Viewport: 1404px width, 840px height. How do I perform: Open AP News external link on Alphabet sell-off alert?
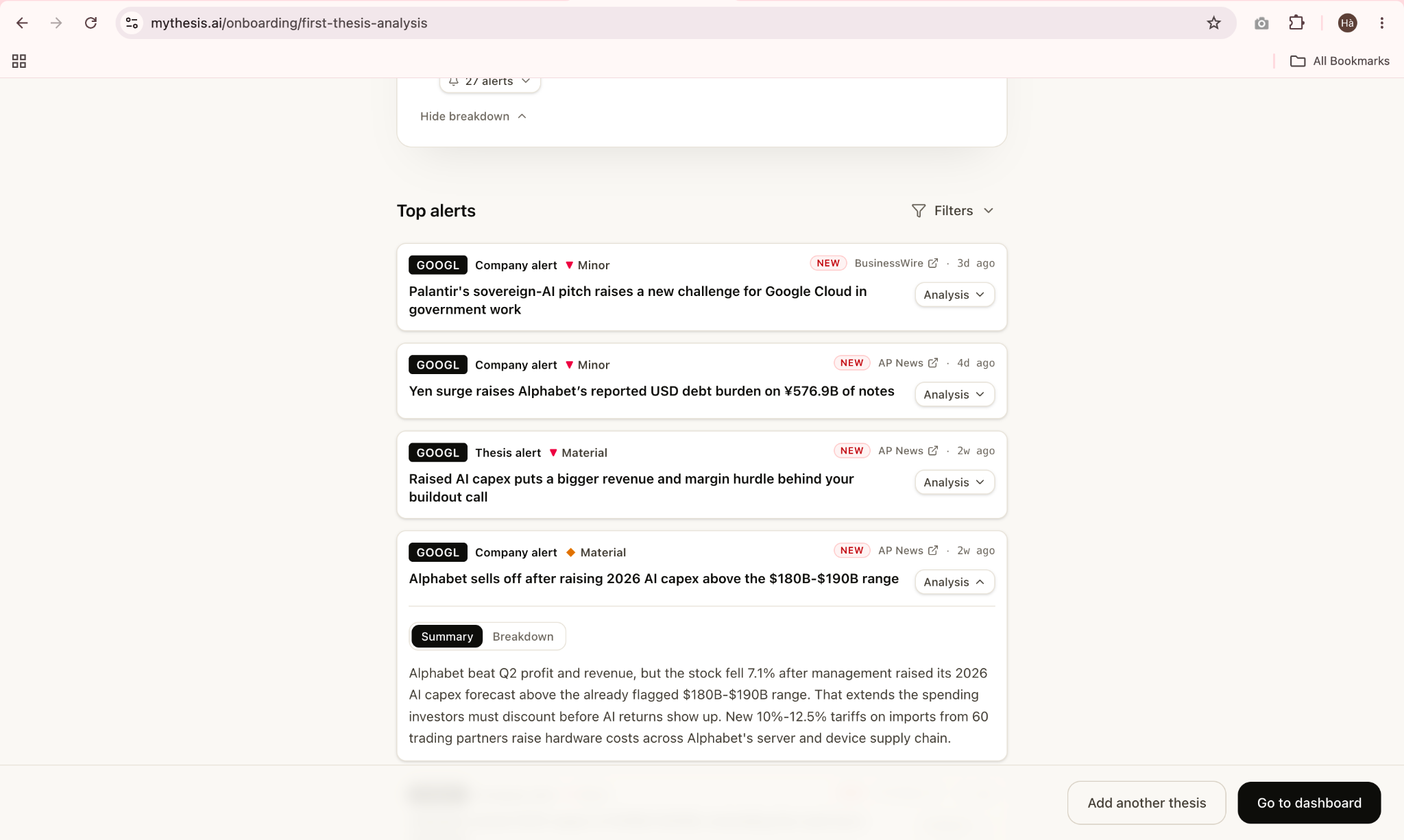(933, 551)
